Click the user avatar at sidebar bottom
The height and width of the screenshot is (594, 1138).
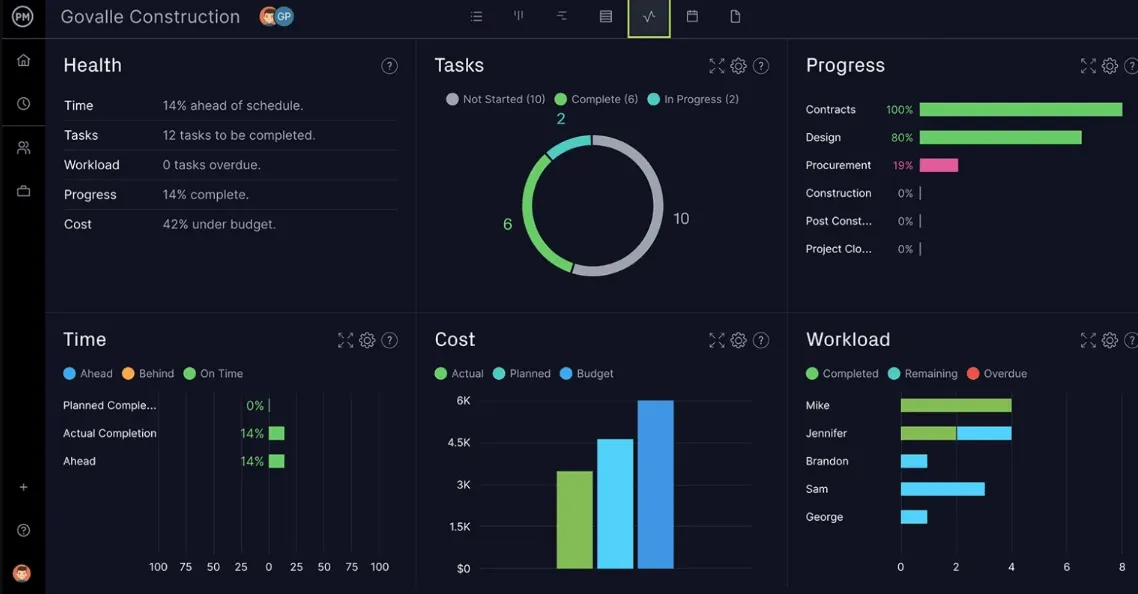(22, 573)
